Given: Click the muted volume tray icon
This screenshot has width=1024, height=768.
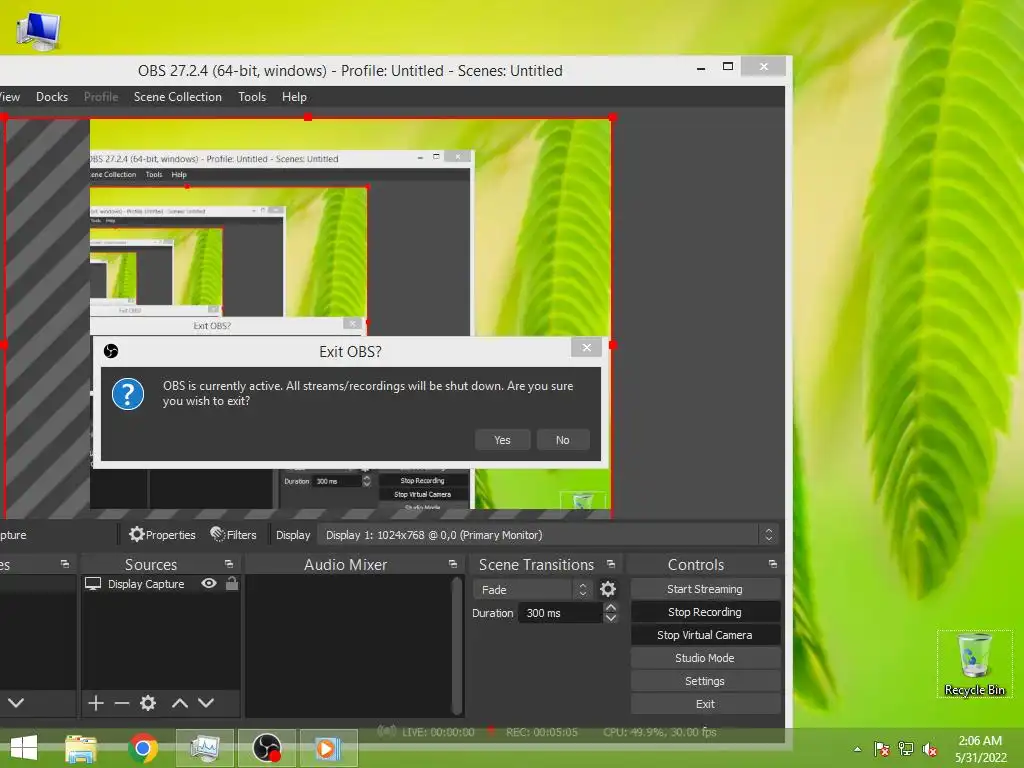Looking at the screenshot, I should coord(930,749).
